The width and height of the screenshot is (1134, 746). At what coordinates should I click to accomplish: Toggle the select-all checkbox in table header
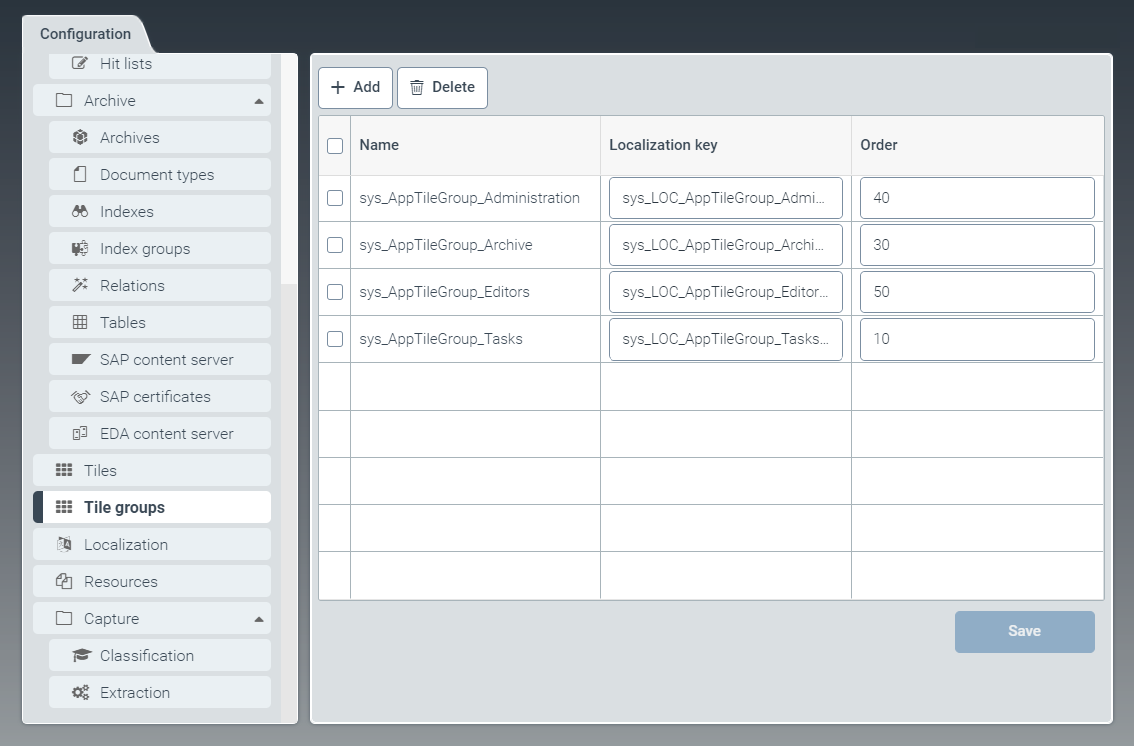(335, 146)
